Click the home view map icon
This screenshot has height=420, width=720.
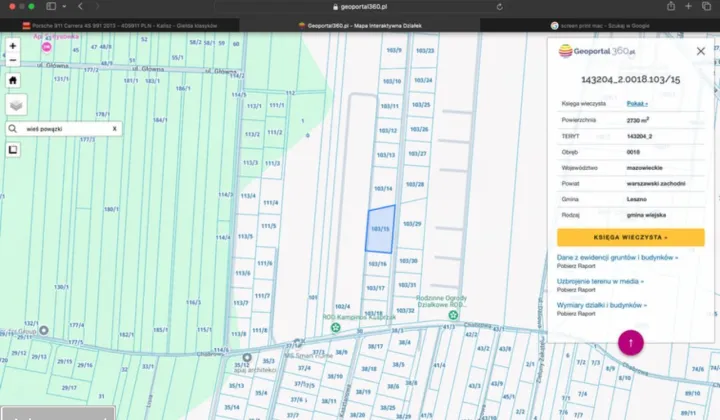13,81
